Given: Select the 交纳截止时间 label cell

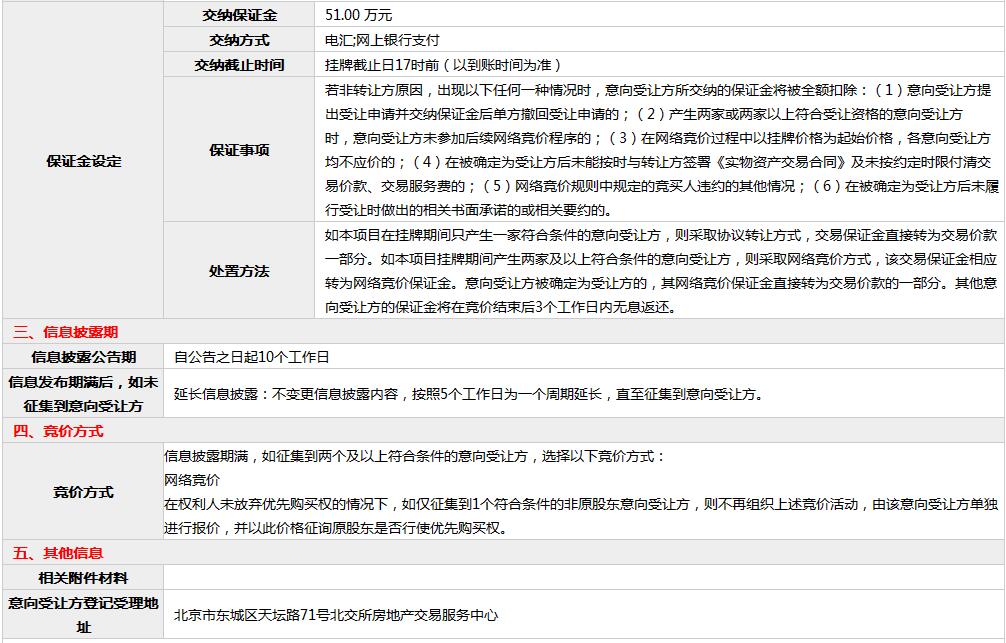Looking at the screenshot, I should pos(239,65).
